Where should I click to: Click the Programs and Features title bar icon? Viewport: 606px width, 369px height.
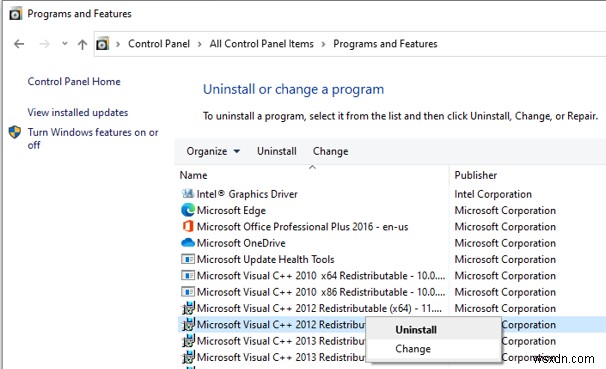tap(15, 14)
